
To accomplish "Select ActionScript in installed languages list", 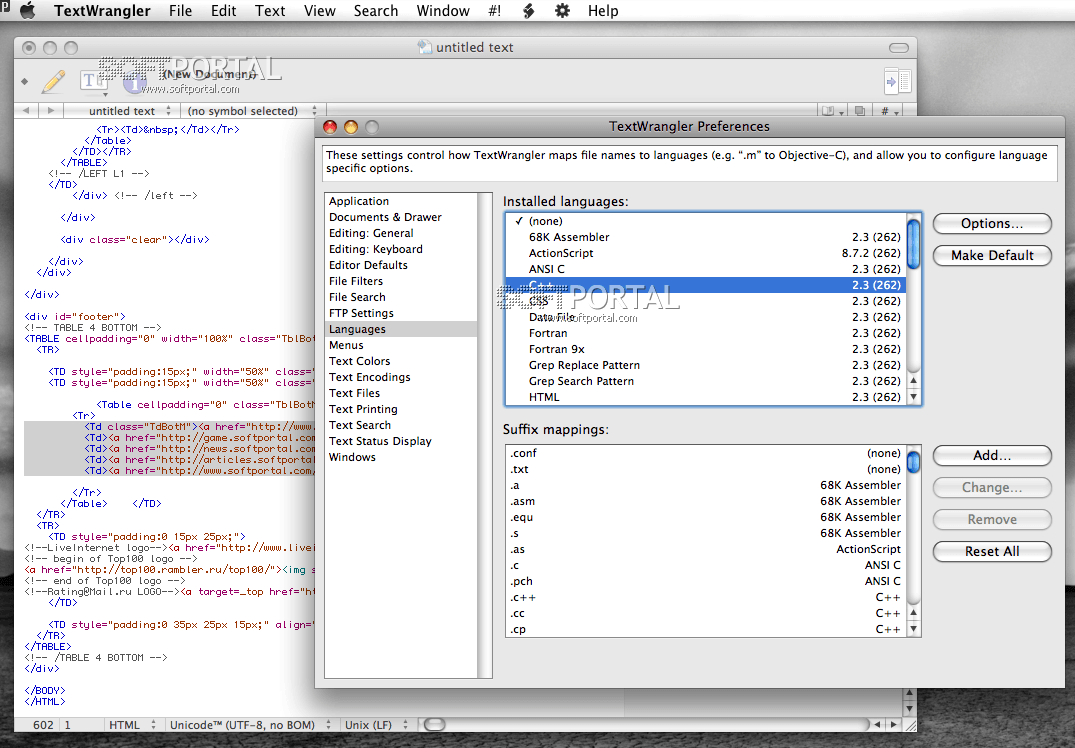I will tap(561, 253).
